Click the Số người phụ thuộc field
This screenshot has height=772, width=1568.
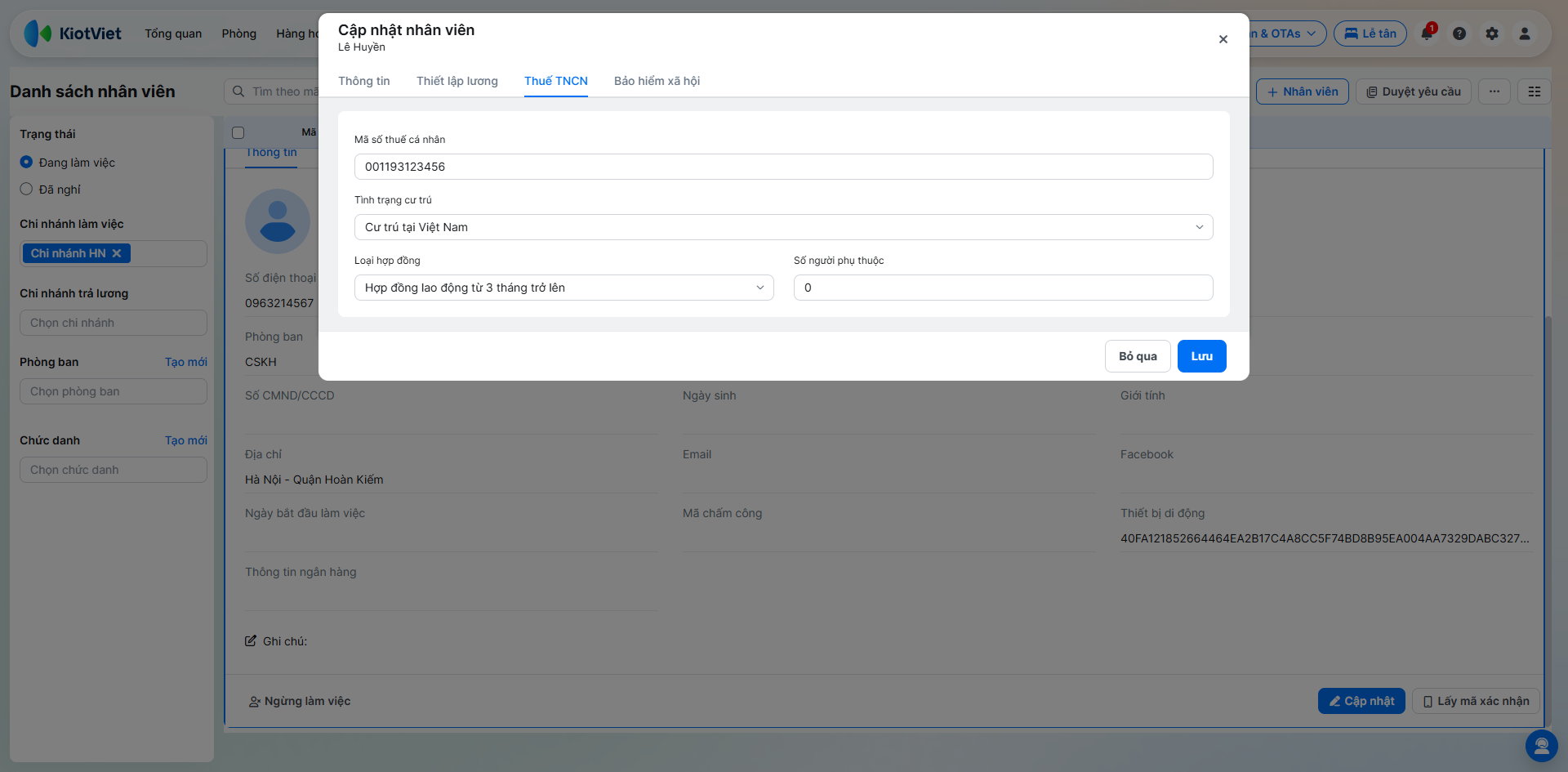coord(1003,288)
